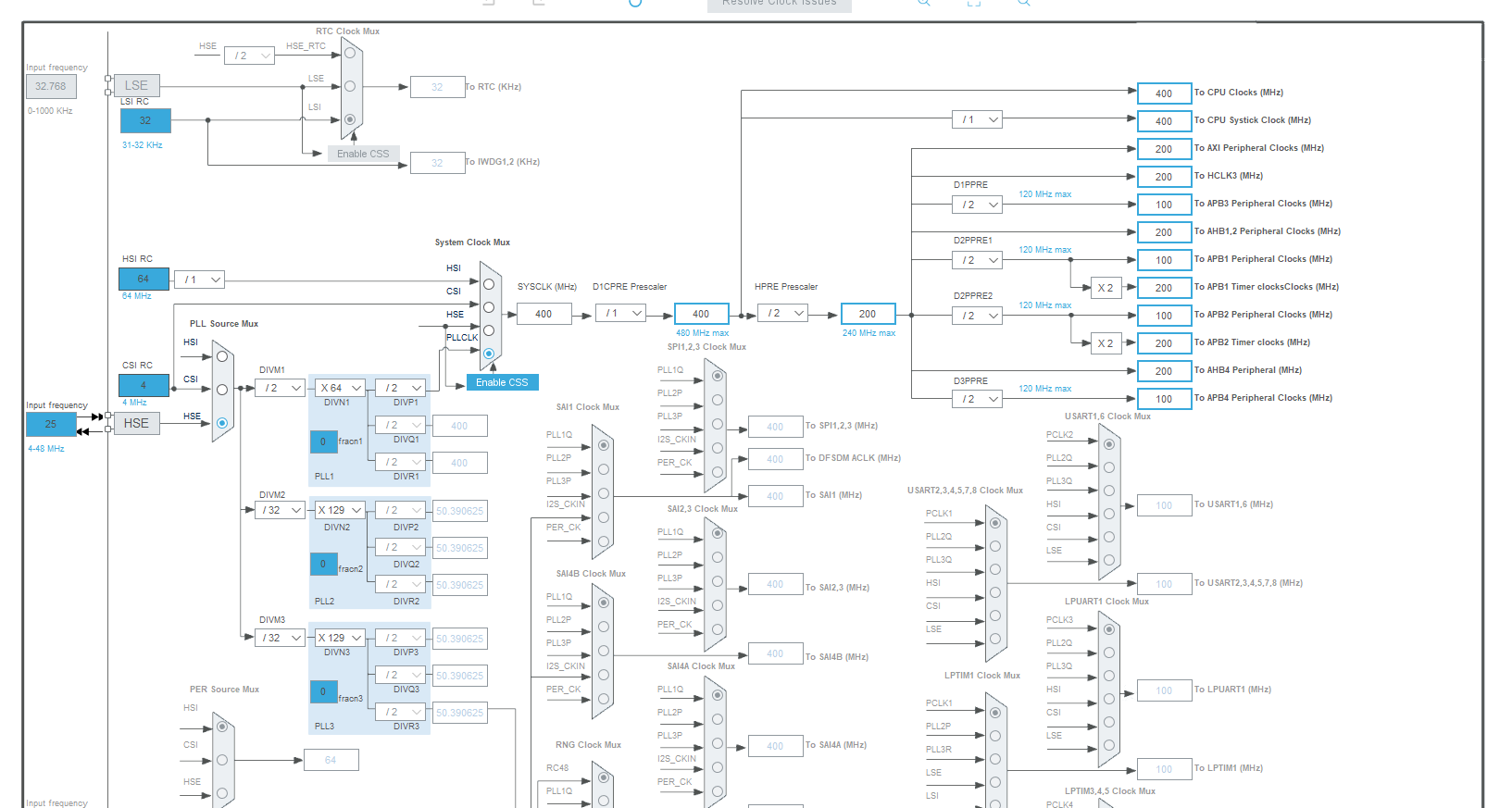Select PLLCLK in System Clock Mux
This screenshot has height=808, width=1512.
(x=489, y=354)
